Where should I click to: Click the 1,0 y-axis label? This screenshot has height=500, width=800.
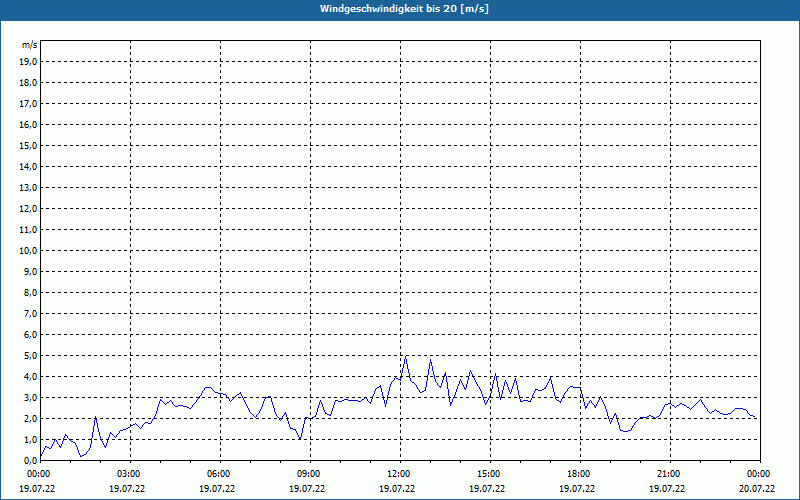30,439
